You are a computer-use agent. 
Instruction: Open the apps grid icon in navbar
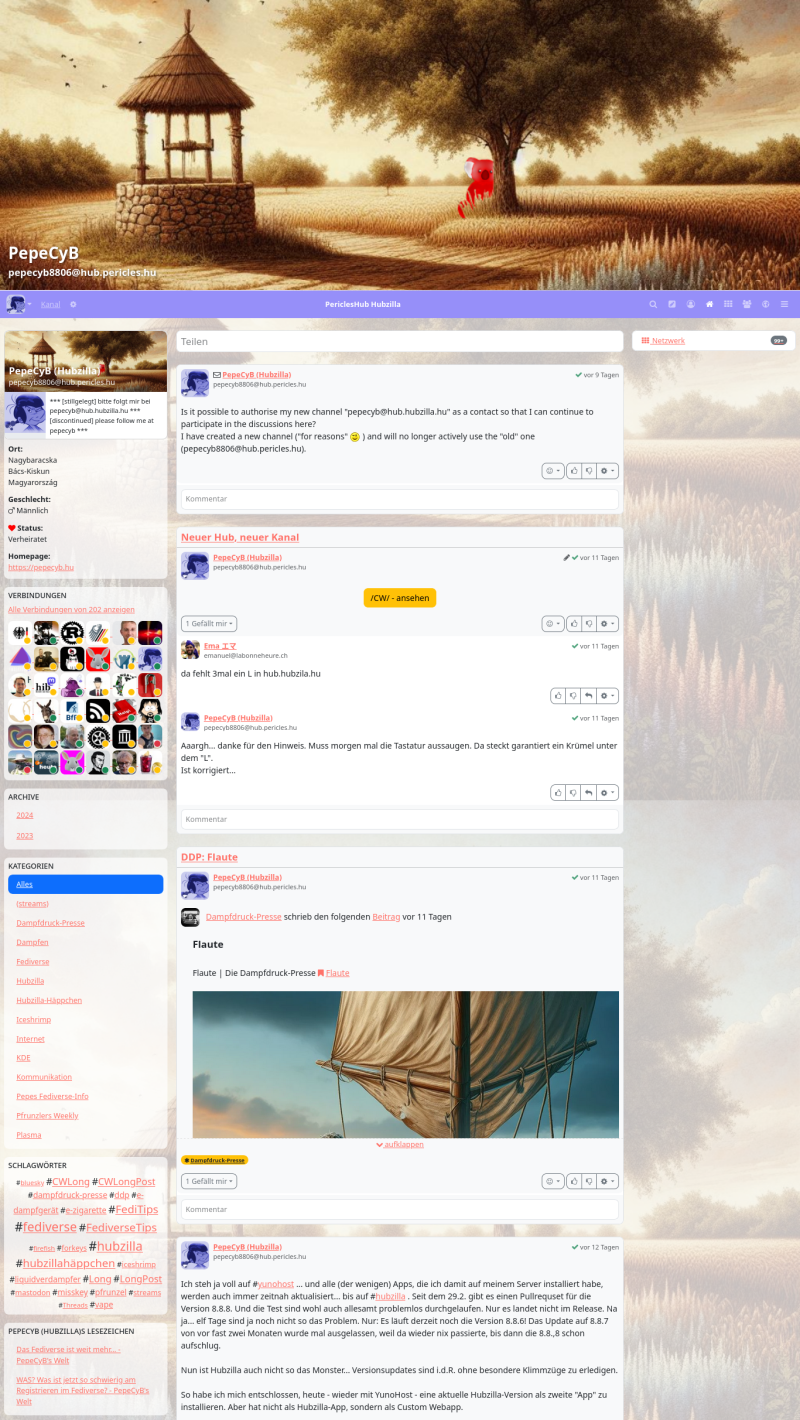(728, 304)
